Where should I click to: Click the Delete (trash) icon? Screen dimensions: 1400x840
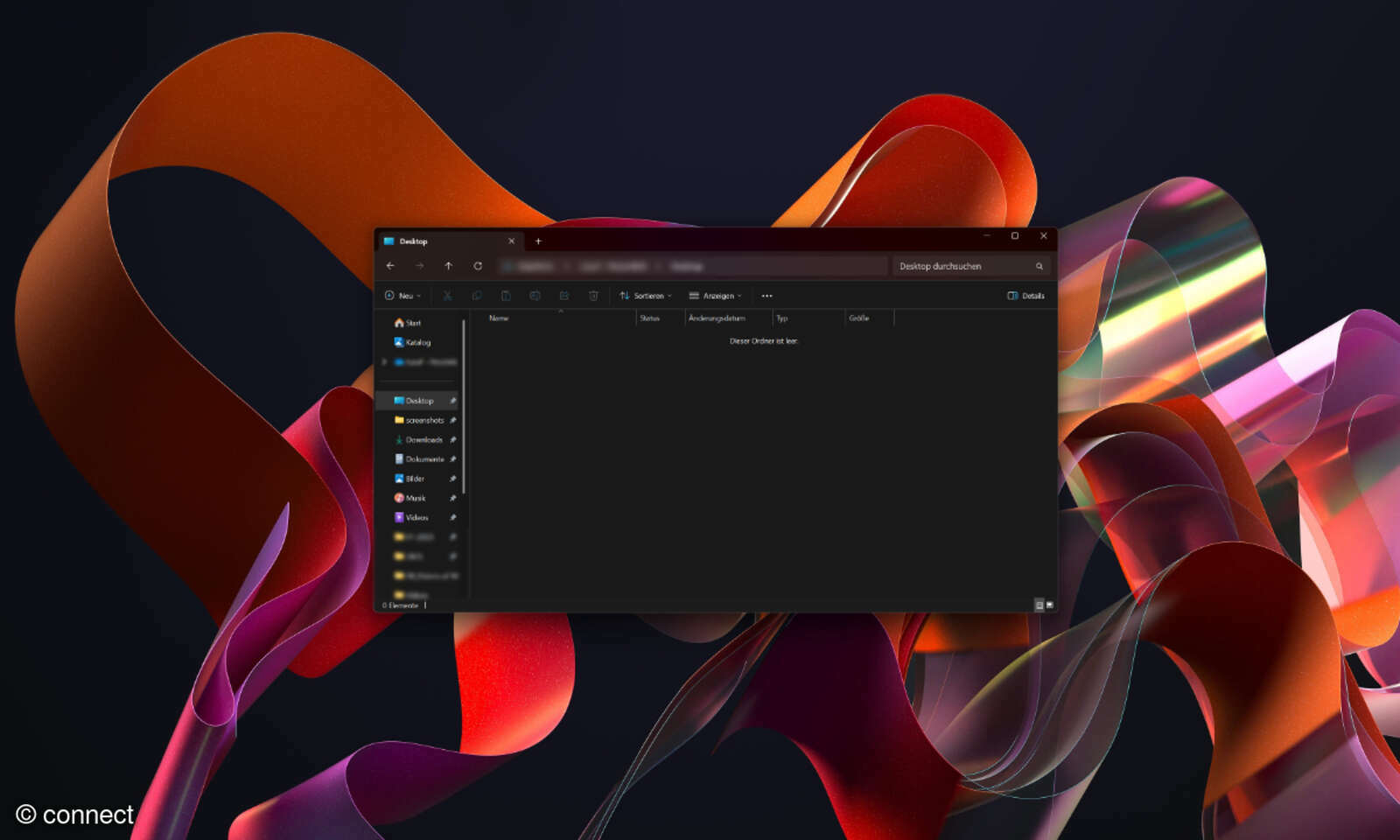[x=594, y=296]
